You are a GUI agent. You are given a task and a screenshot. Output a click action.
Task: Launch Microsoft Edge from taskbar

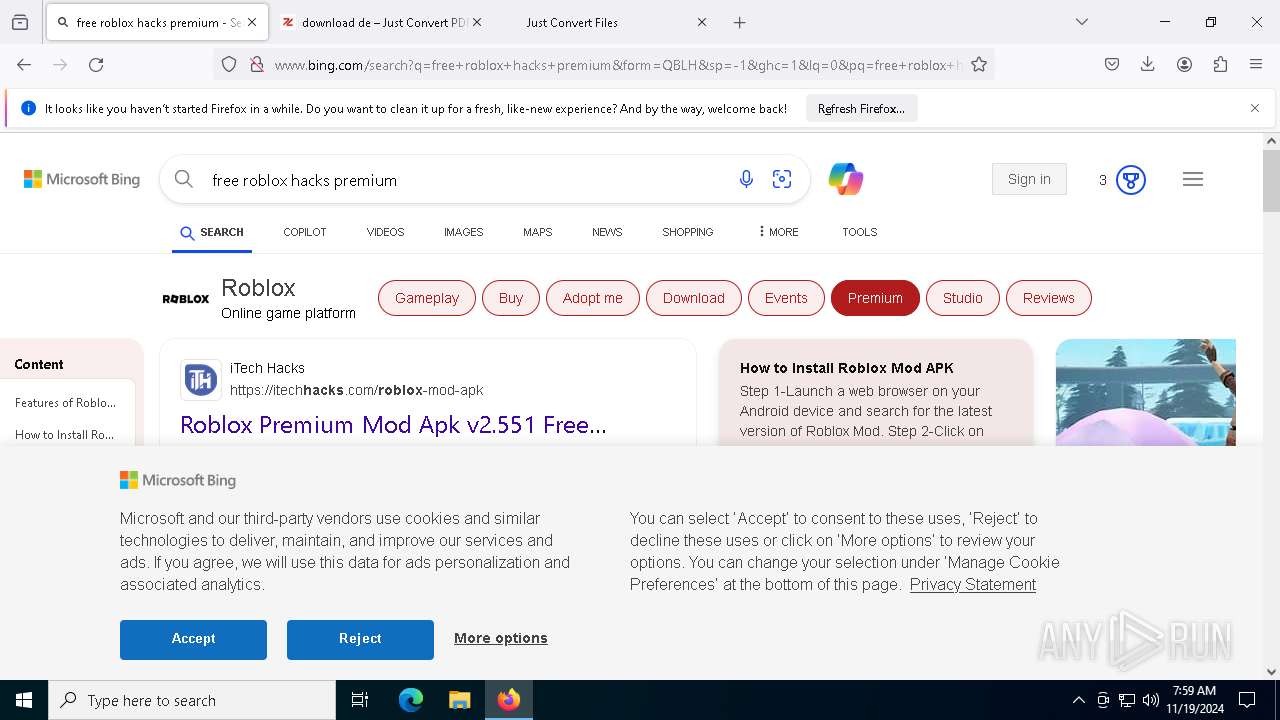click(x=411, y=700)
